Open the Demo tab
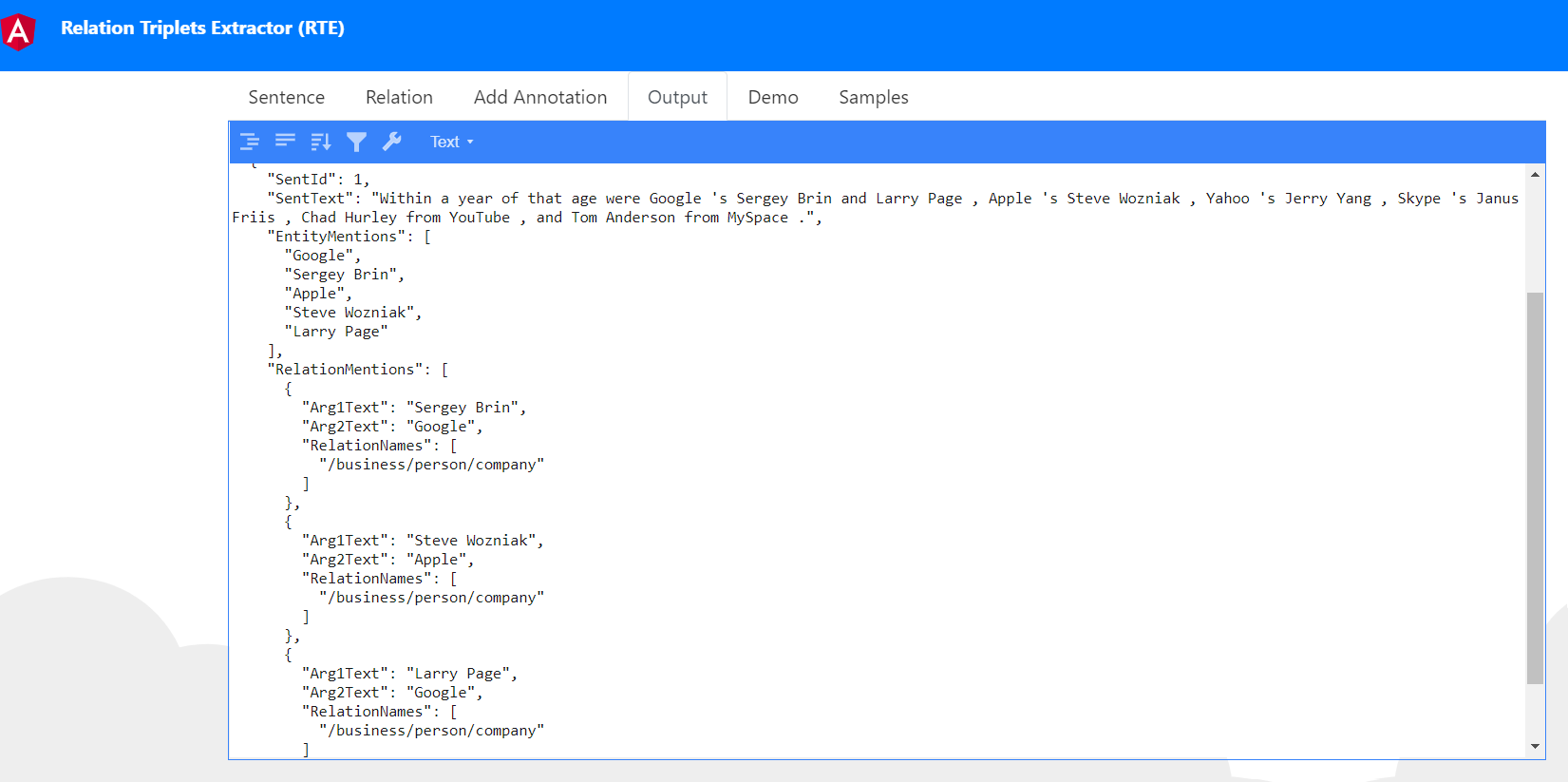The image size is (1568, 782). tap(773, 97)
